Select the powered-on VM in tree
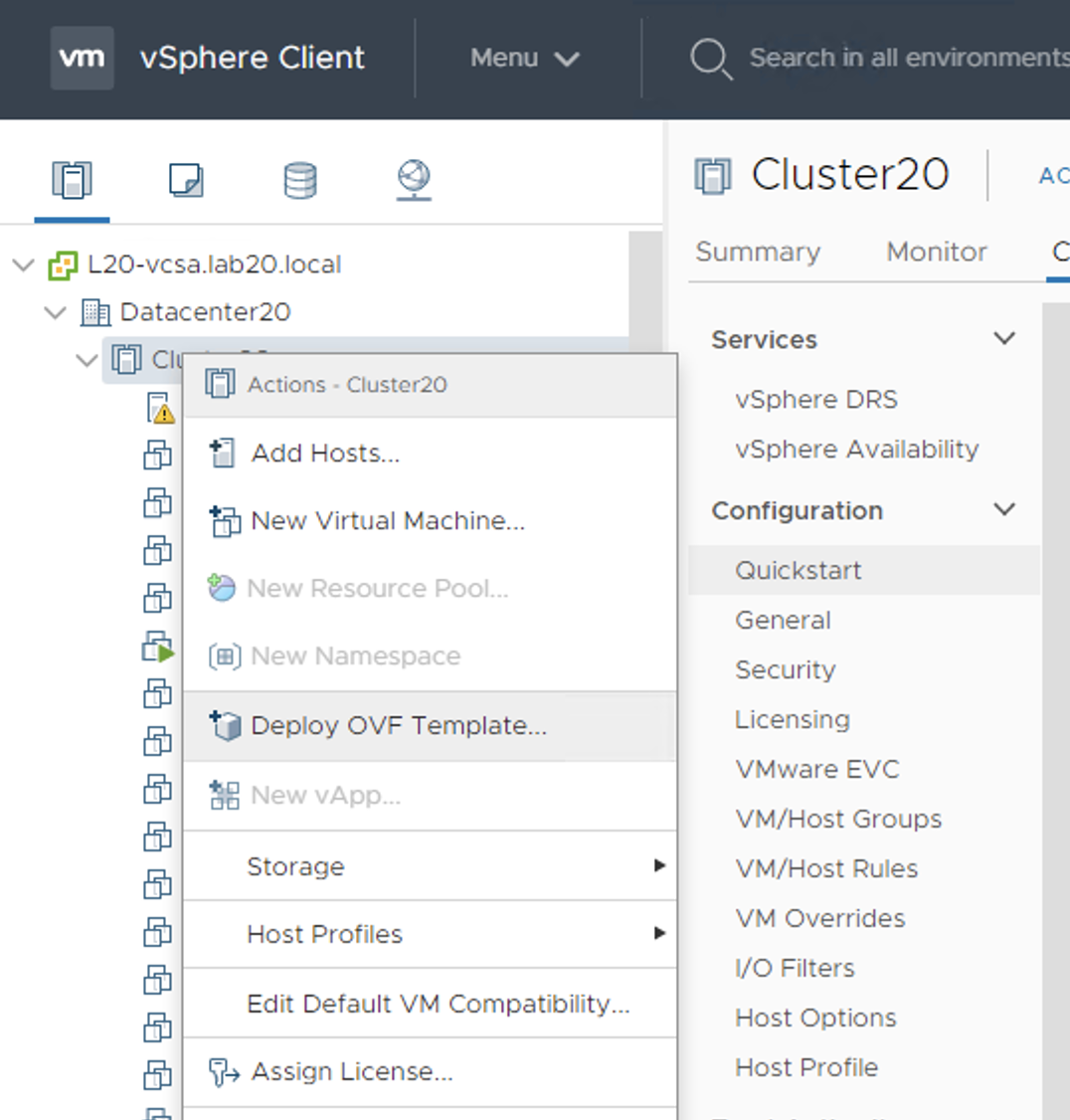1070x1120 pixels. click(158, 647)
